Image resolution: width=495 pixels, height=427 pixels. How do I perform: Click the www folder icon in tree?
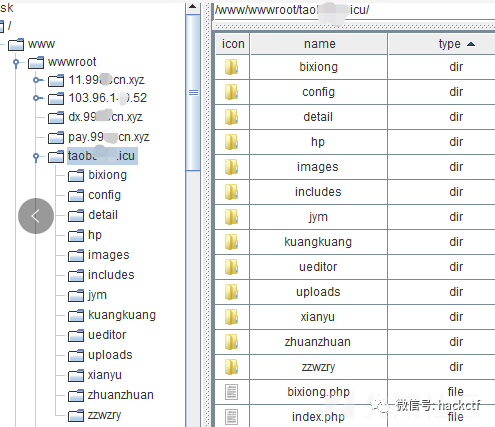pos(16,44)
